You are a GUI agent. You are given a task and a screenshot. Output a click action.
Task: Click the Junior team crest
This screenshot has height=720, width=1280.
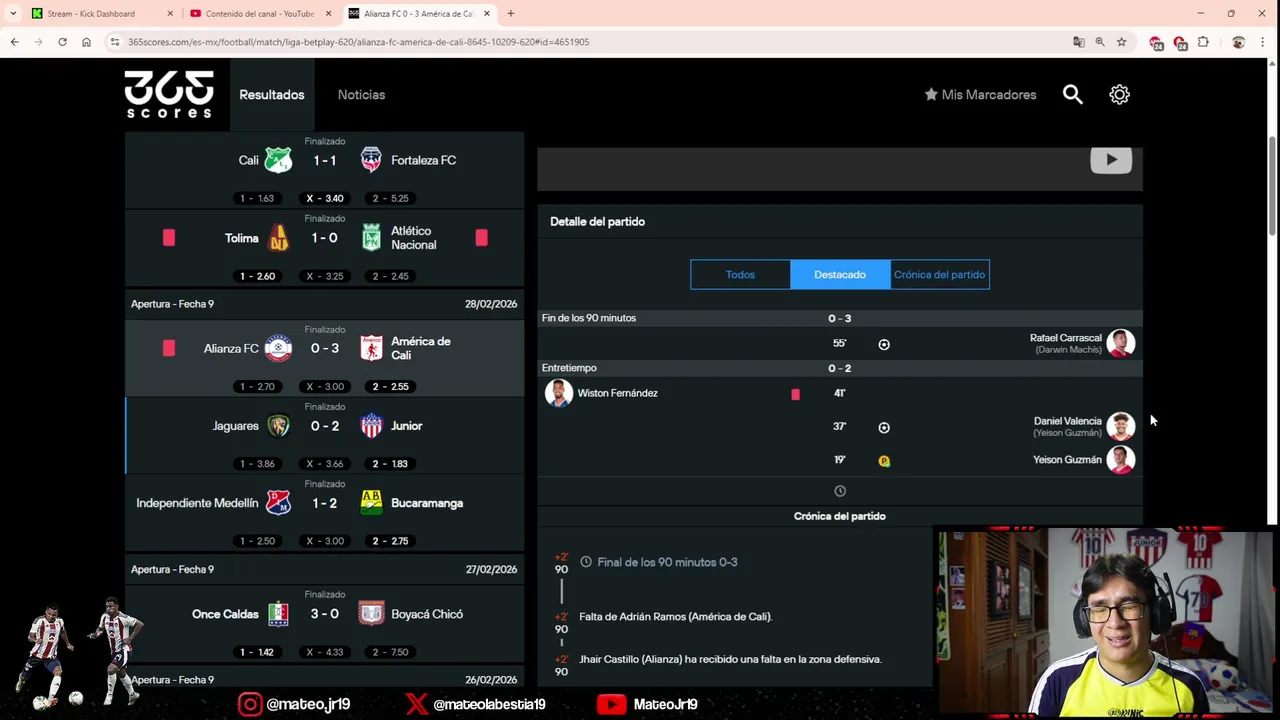click(371, 426)
